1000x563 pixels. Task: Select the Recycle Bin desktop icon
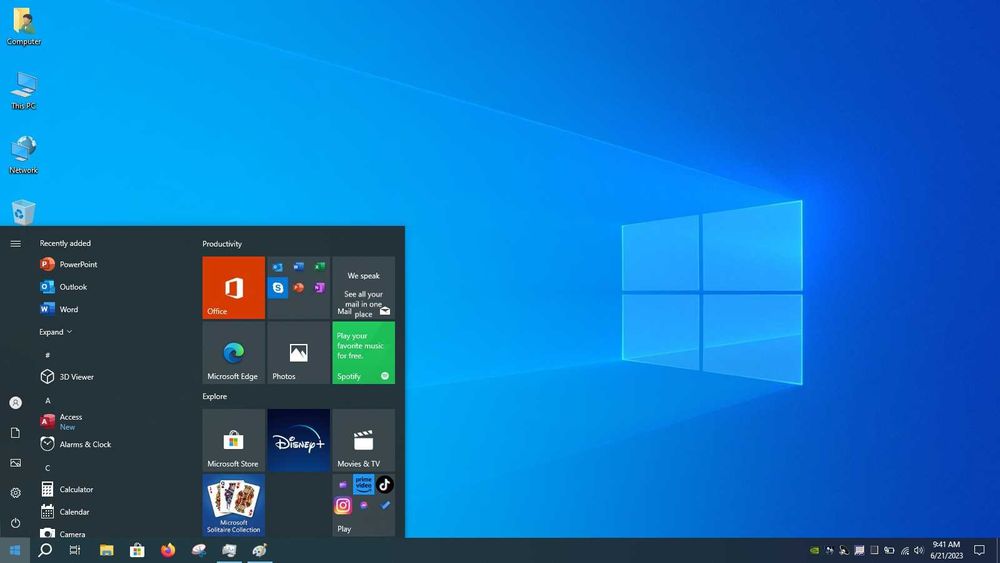(24, 212)
